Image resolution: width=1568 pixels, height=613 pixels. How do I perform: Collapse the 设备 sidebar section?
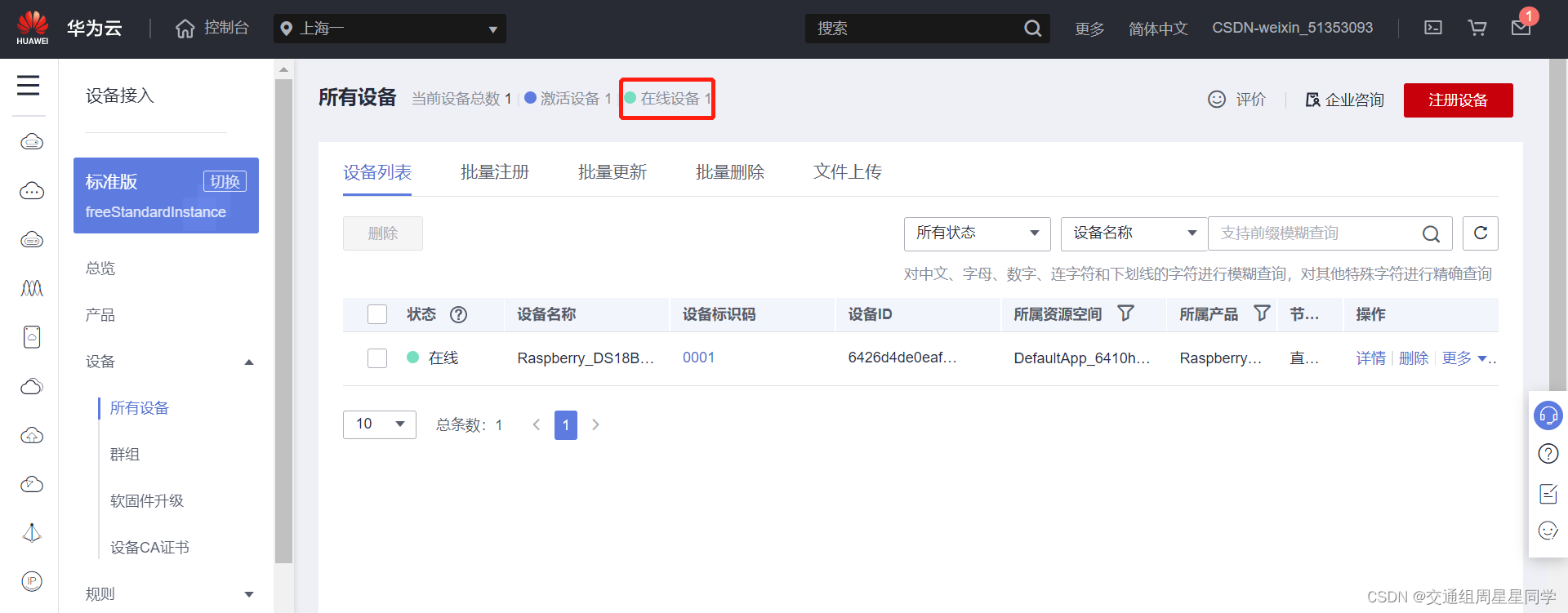click(249, 362)
